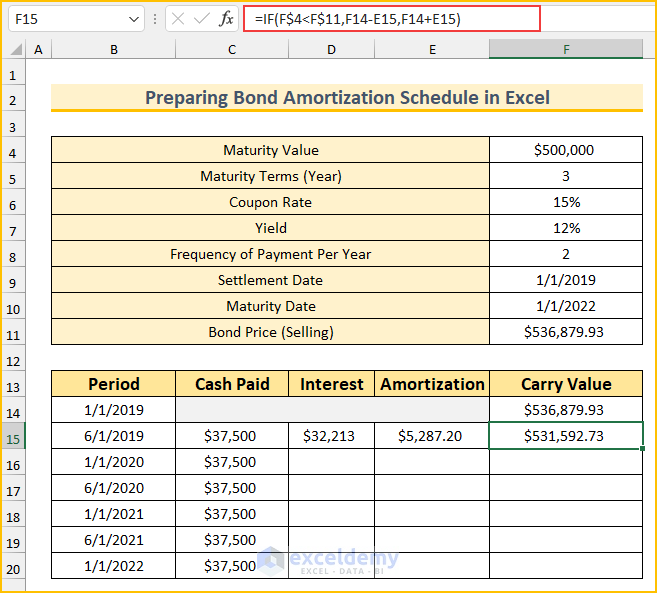Click the title cell Preparing Bond Amortization Schedule
657x593 pixels.
point(347,98)
